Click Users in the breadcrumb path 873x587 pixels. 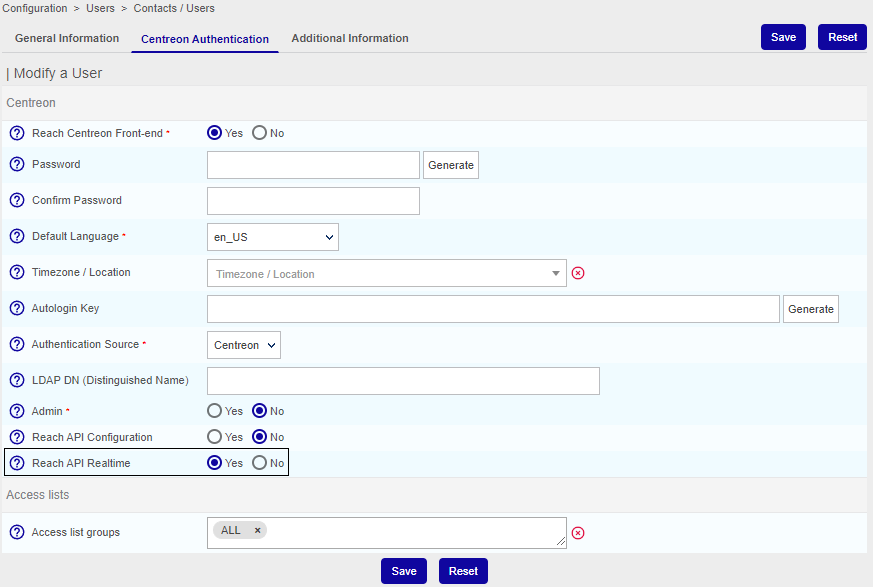(x=100, y=8)
